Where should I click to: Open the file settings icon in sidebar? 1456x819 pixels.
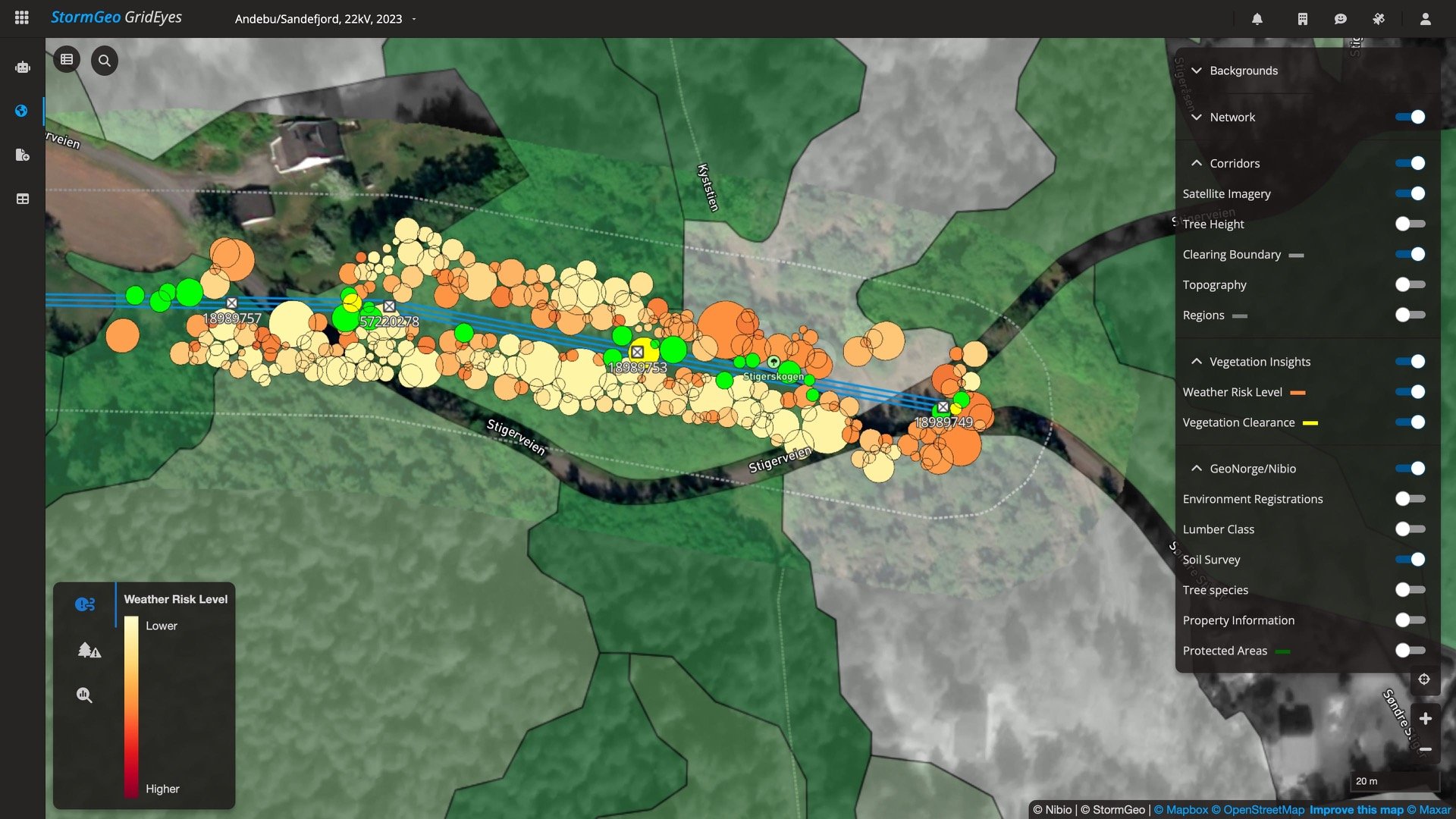click(x=22, y=155)
